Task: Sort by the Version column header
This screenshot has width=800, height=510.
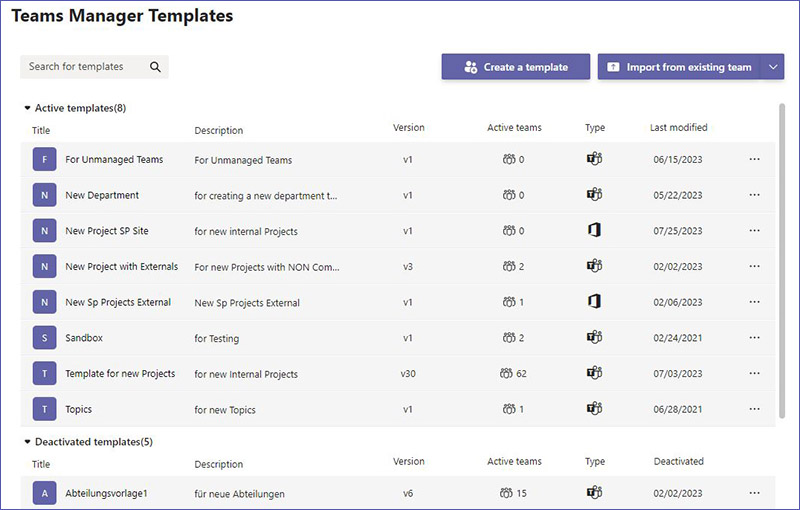Action: [409, 128]
